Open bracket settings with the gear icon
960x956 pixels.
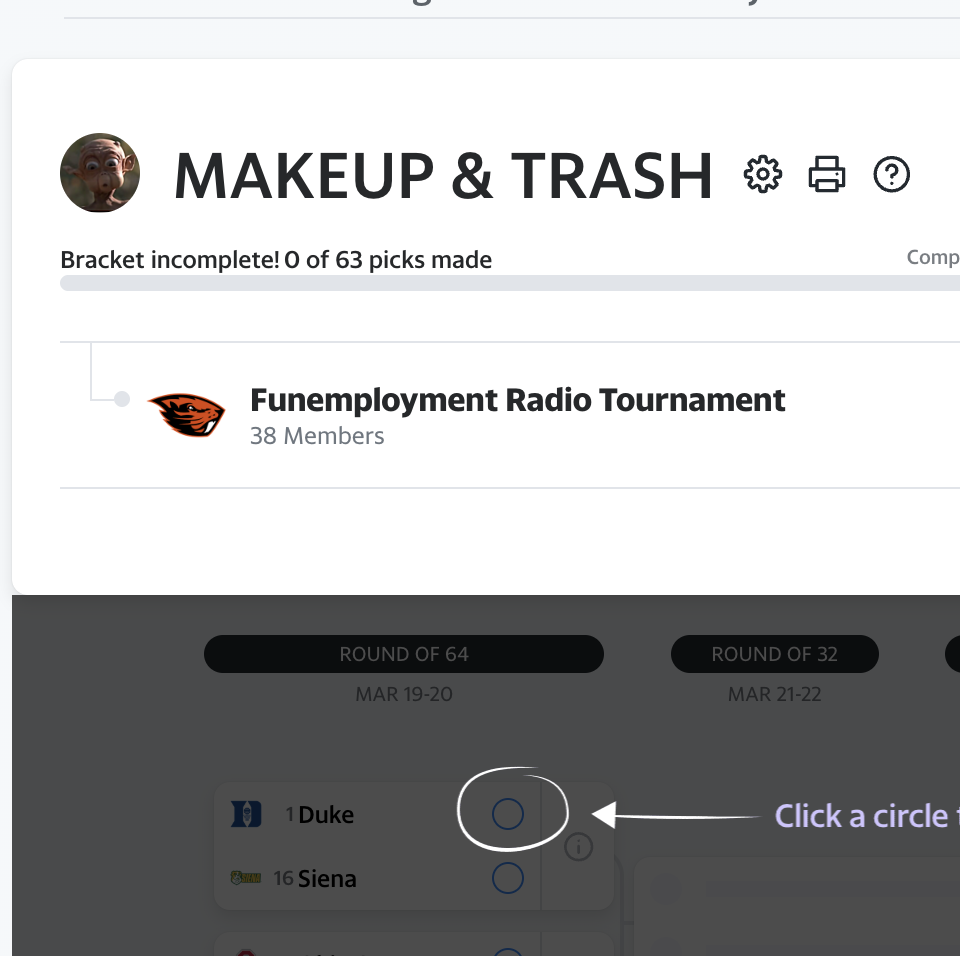click(763, 175)
